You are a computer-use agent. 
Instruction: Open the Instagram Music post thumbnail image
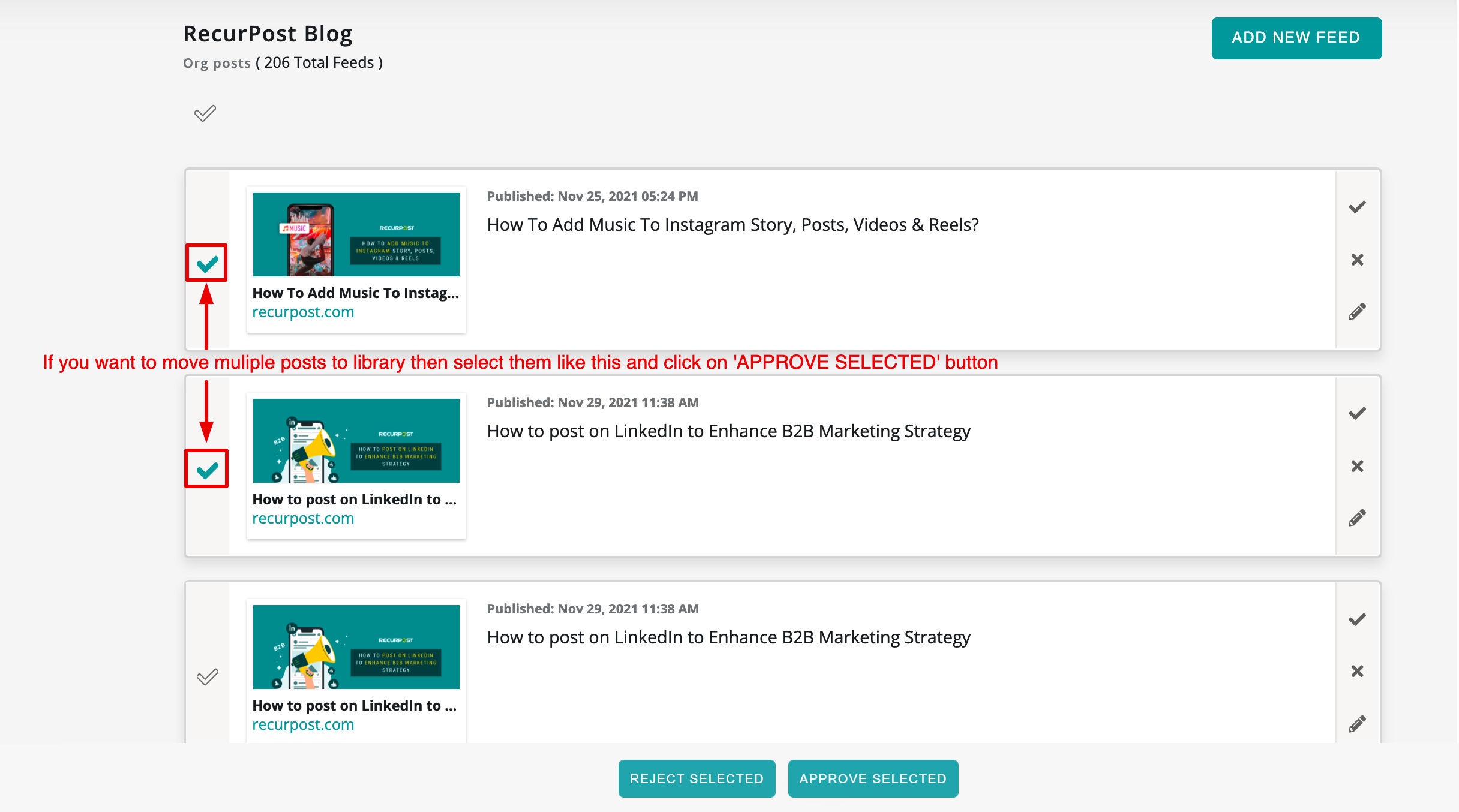click(356, 234)
